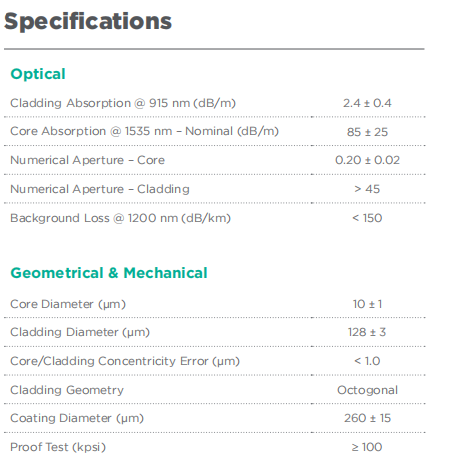Click the Core Absorption @ 1535 nm label
450x459 pixels.
pyautogui.click(x=144, y=131)
